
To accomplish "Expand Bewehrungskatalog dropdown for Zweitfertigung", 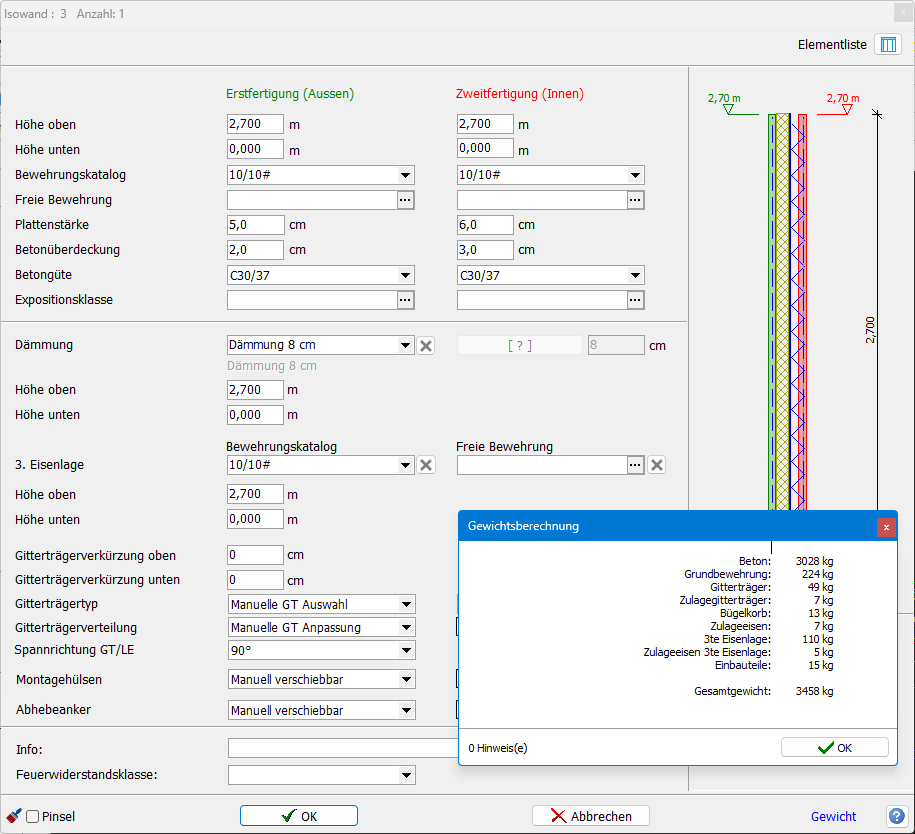I will tap(635, 175).
